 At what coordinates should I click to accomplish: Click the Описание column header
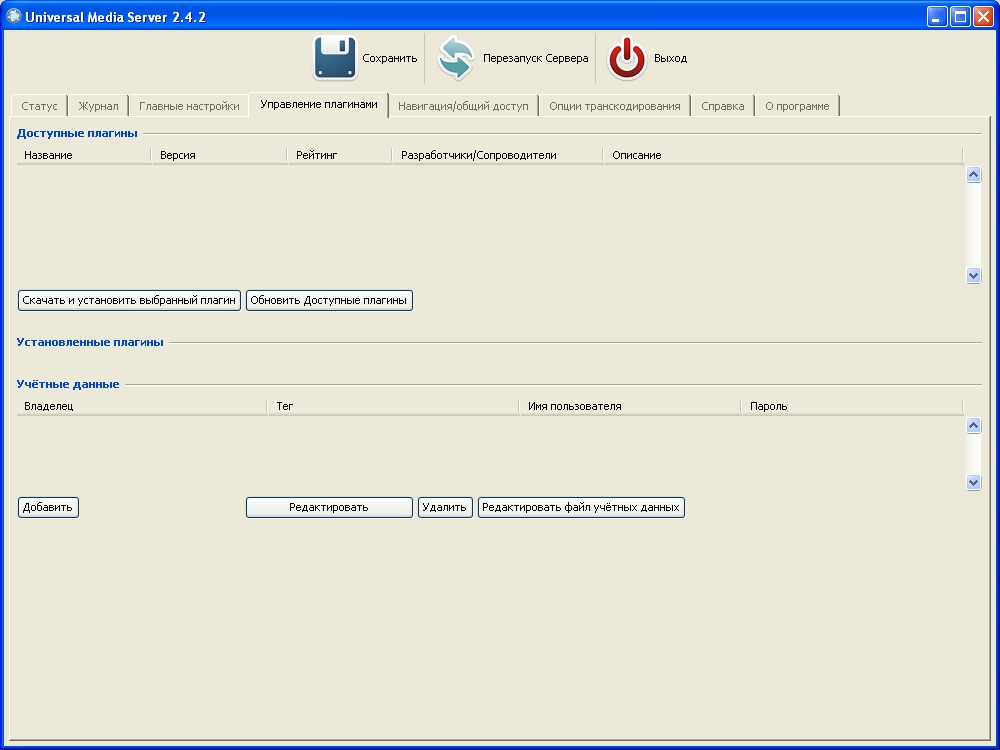tap(783, 155)
